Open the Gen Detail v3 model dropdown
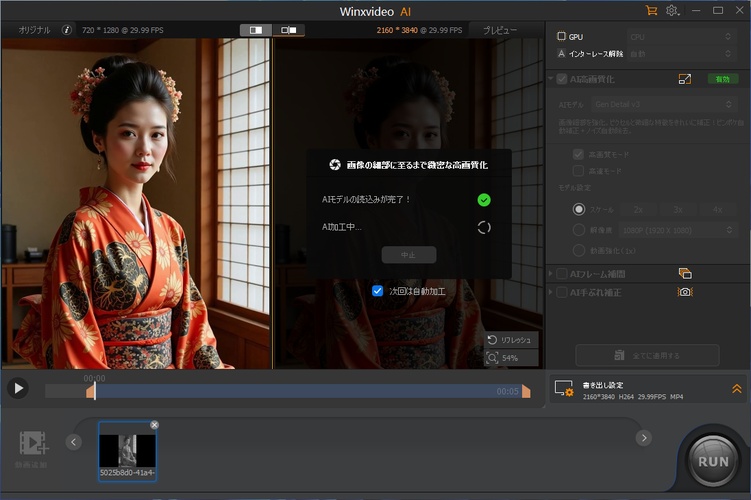751x500 pixels. click(x=663, y=104)
